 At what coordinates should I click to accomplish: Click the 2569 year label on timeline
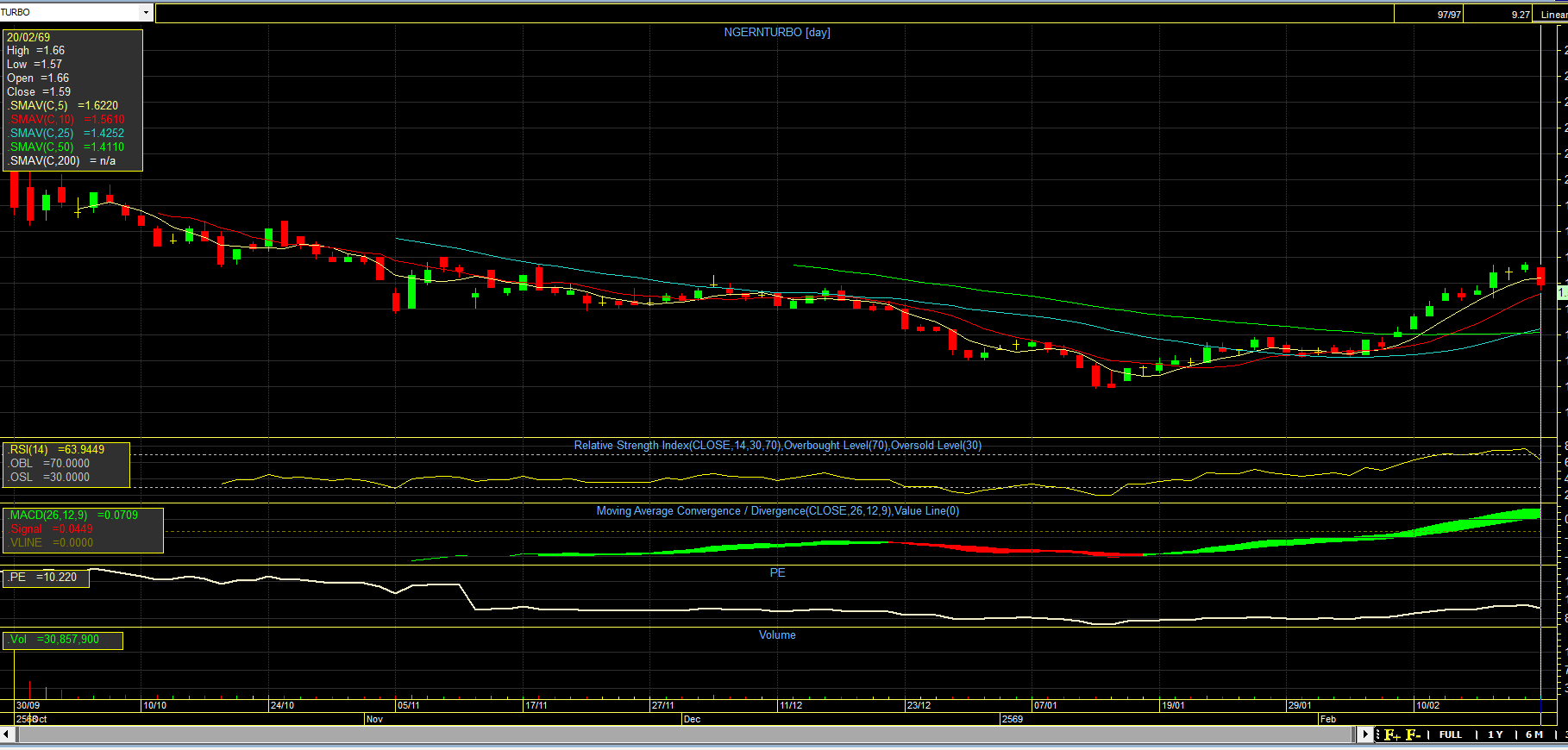1013,719
